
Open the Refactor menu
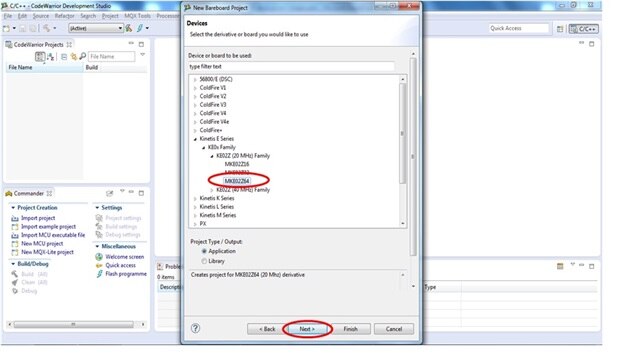(x=64, y=16)
